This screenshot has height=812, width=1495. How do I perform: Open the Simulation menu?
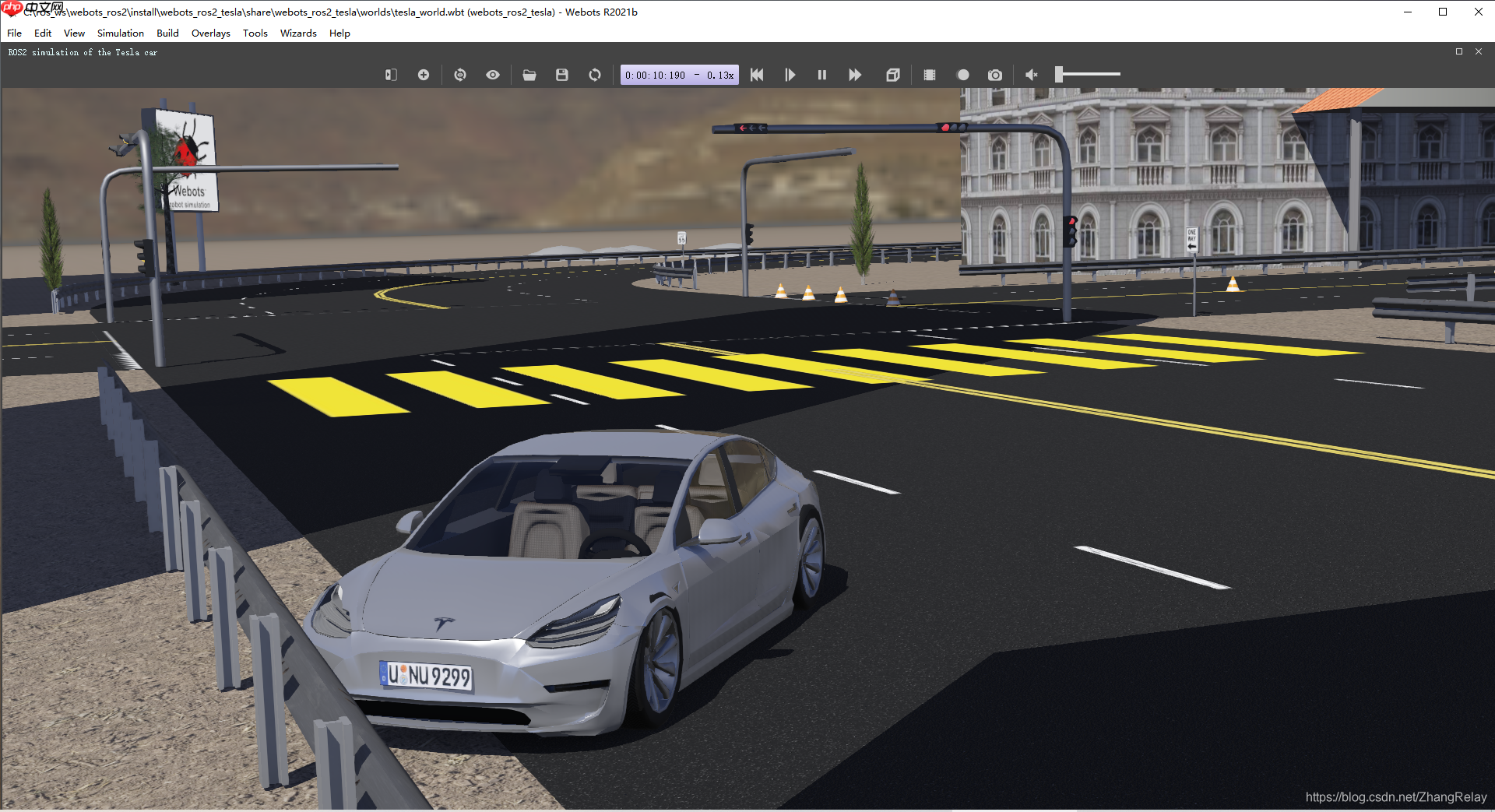(x=120, y=33)
